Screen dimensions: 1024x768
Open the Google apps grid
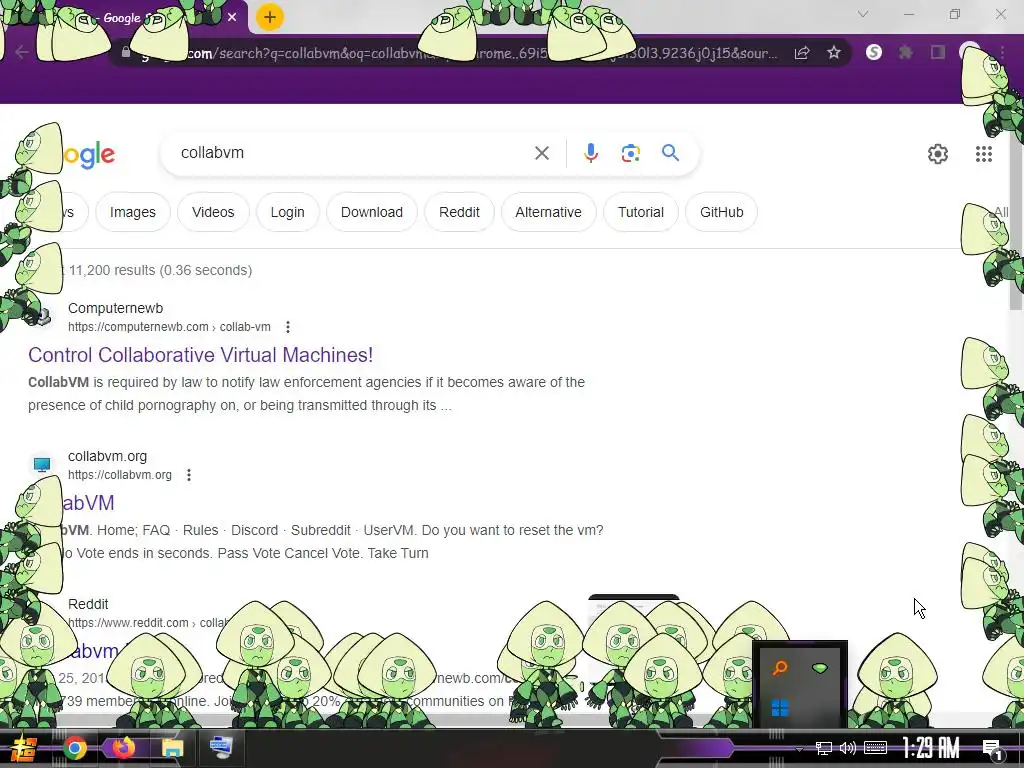(984, 154)
